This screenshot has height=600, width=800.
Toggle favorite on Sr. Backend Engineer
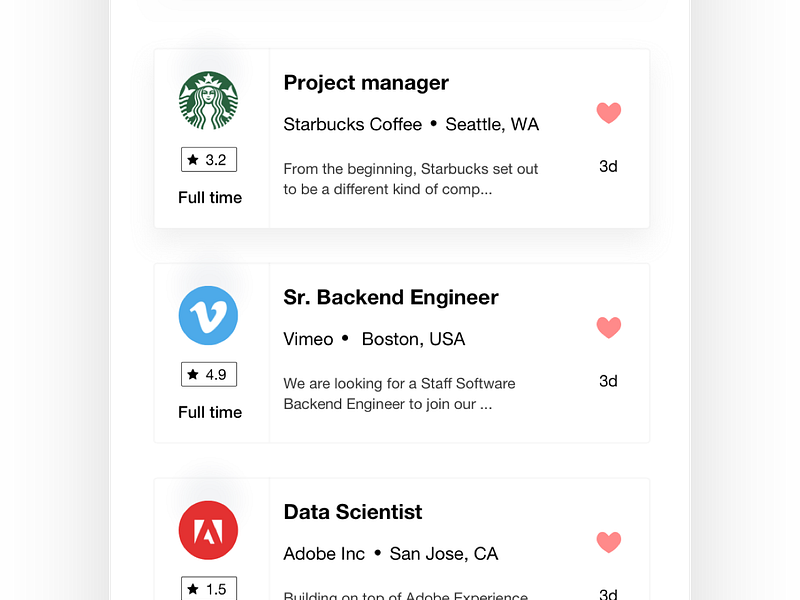(608, 327)
